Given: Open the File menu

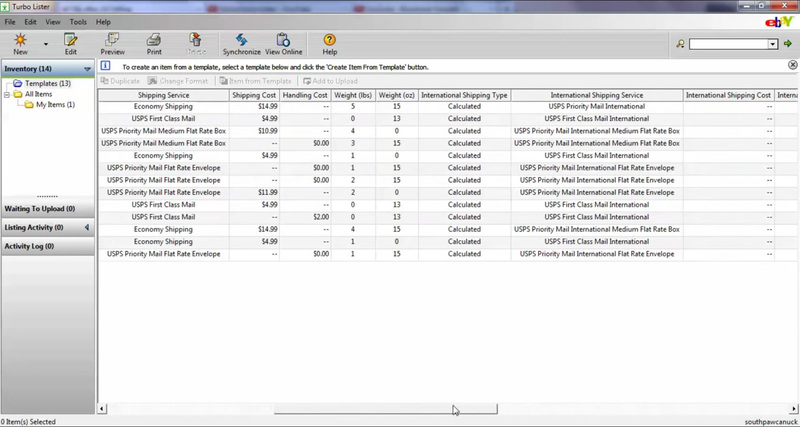Looking at the screenshot, I should (10, 22).
